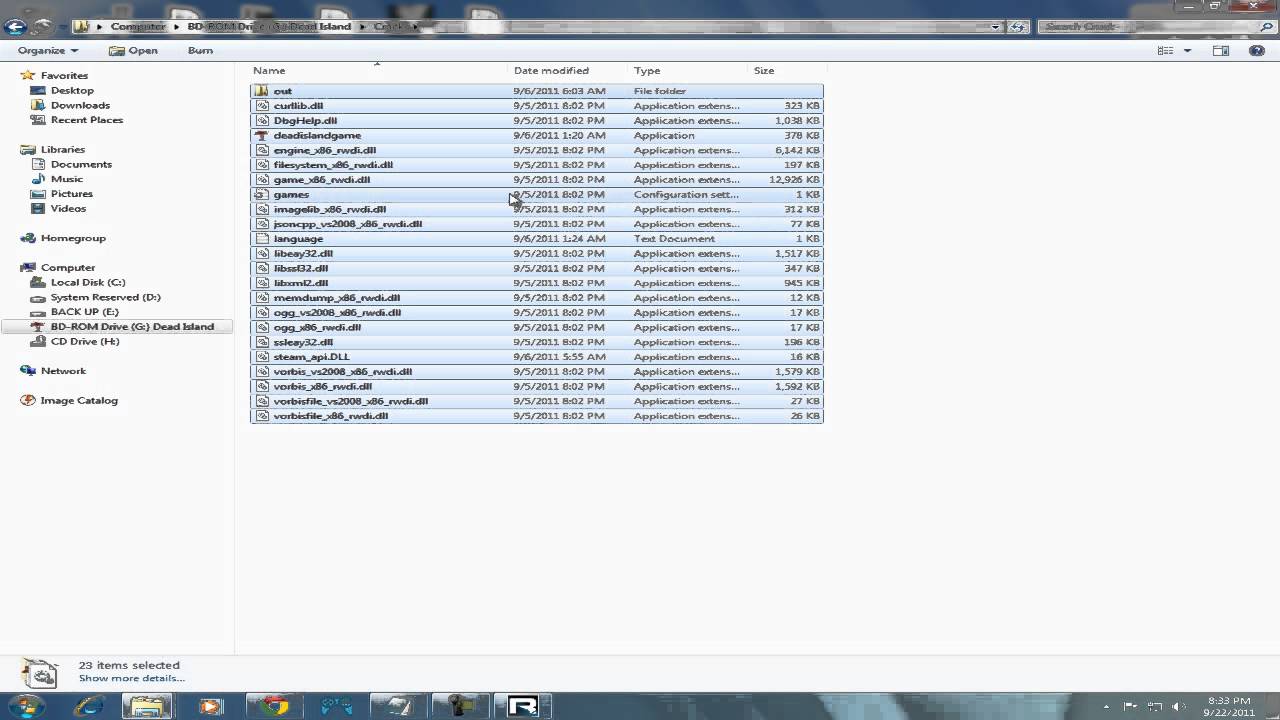The width and height of the screenshot is (1280, 720).
Task: Select the libssl32.dll file name
Action: click(x=301, y=268)
